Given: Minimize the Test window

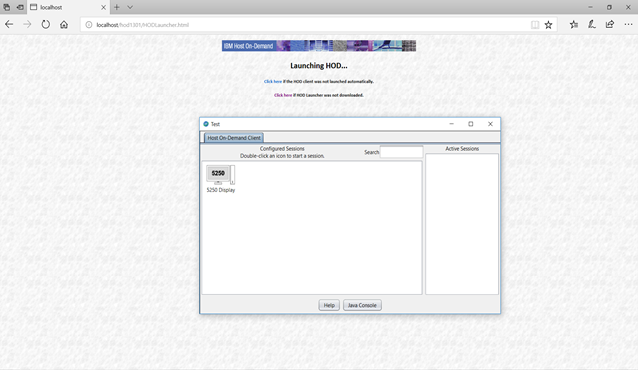Looking at the screenshot, I should click(x=451, y=124).
